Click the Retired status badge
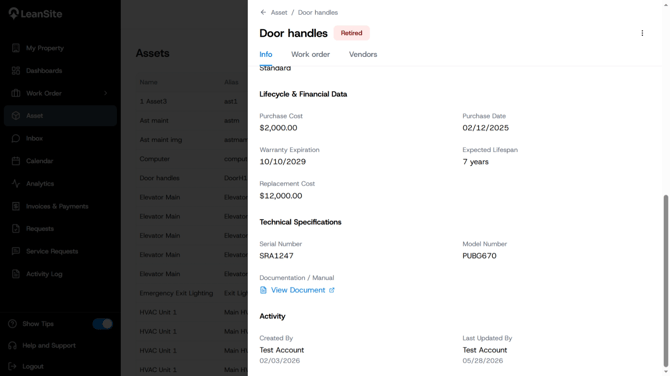The width and height of the screenshot is (670, 376). point(351,33)
